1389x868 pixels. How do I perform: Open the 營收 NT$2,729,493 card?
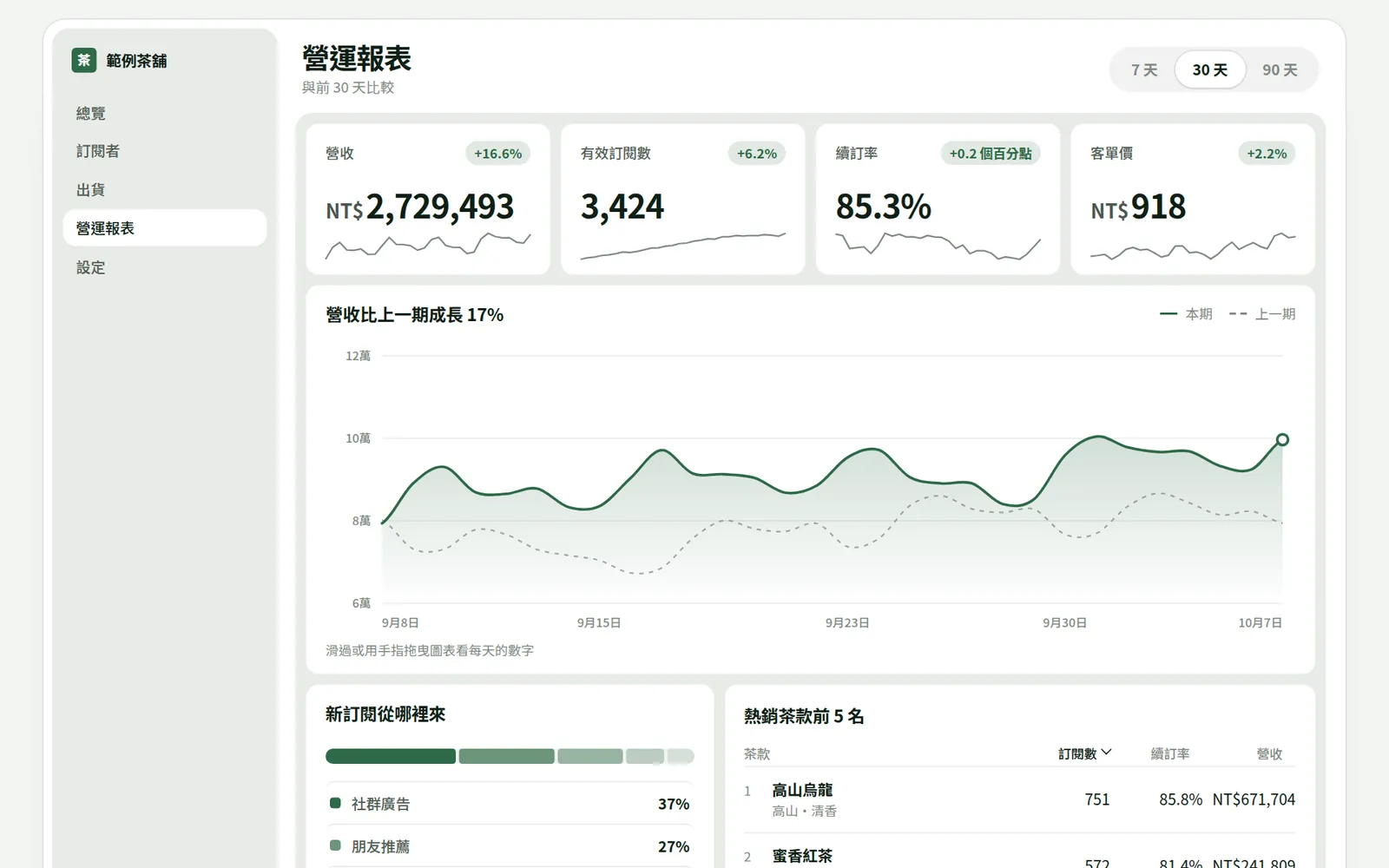coord(428,199)
